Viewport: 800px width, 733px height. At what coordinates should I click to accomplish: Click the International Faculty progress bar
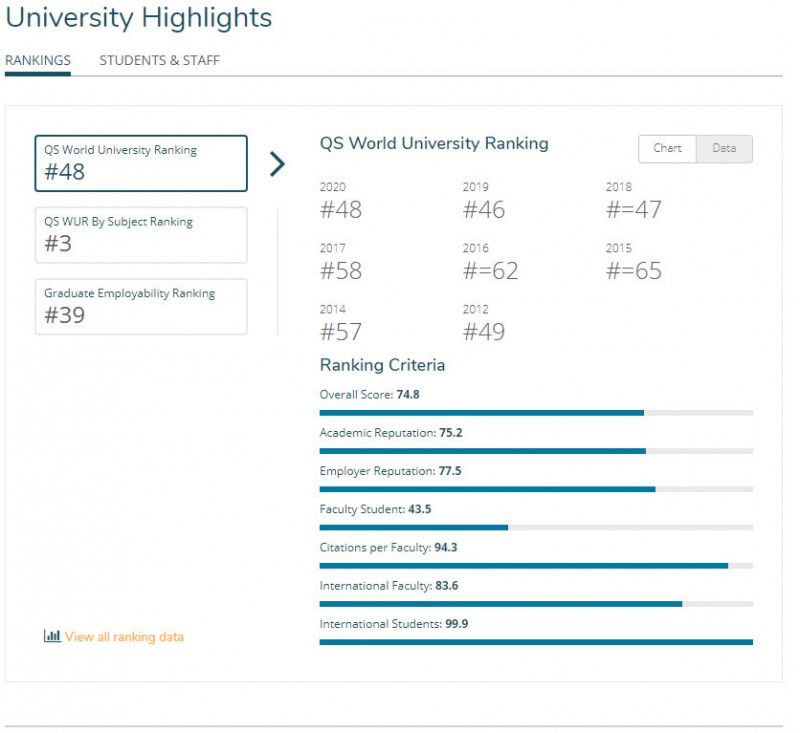536,604
